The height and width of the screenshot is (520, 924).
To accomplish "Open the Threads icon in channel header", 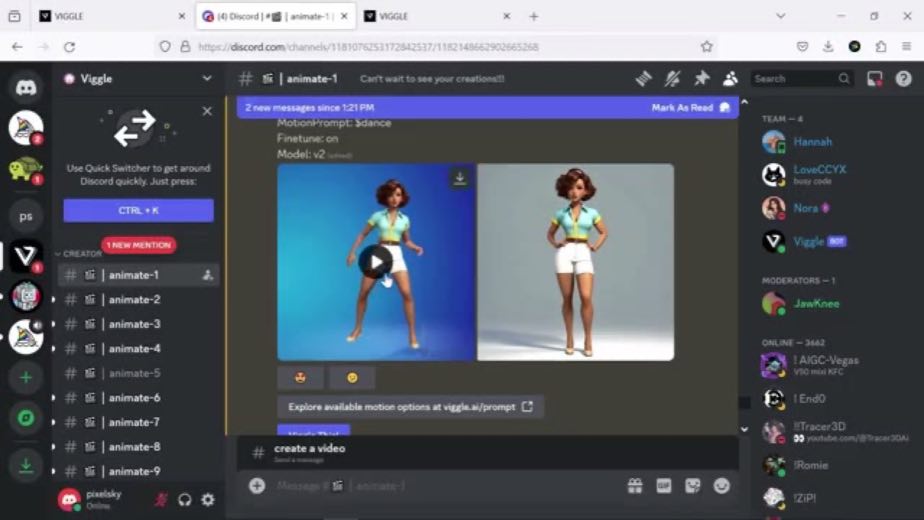I will (644, 78).
